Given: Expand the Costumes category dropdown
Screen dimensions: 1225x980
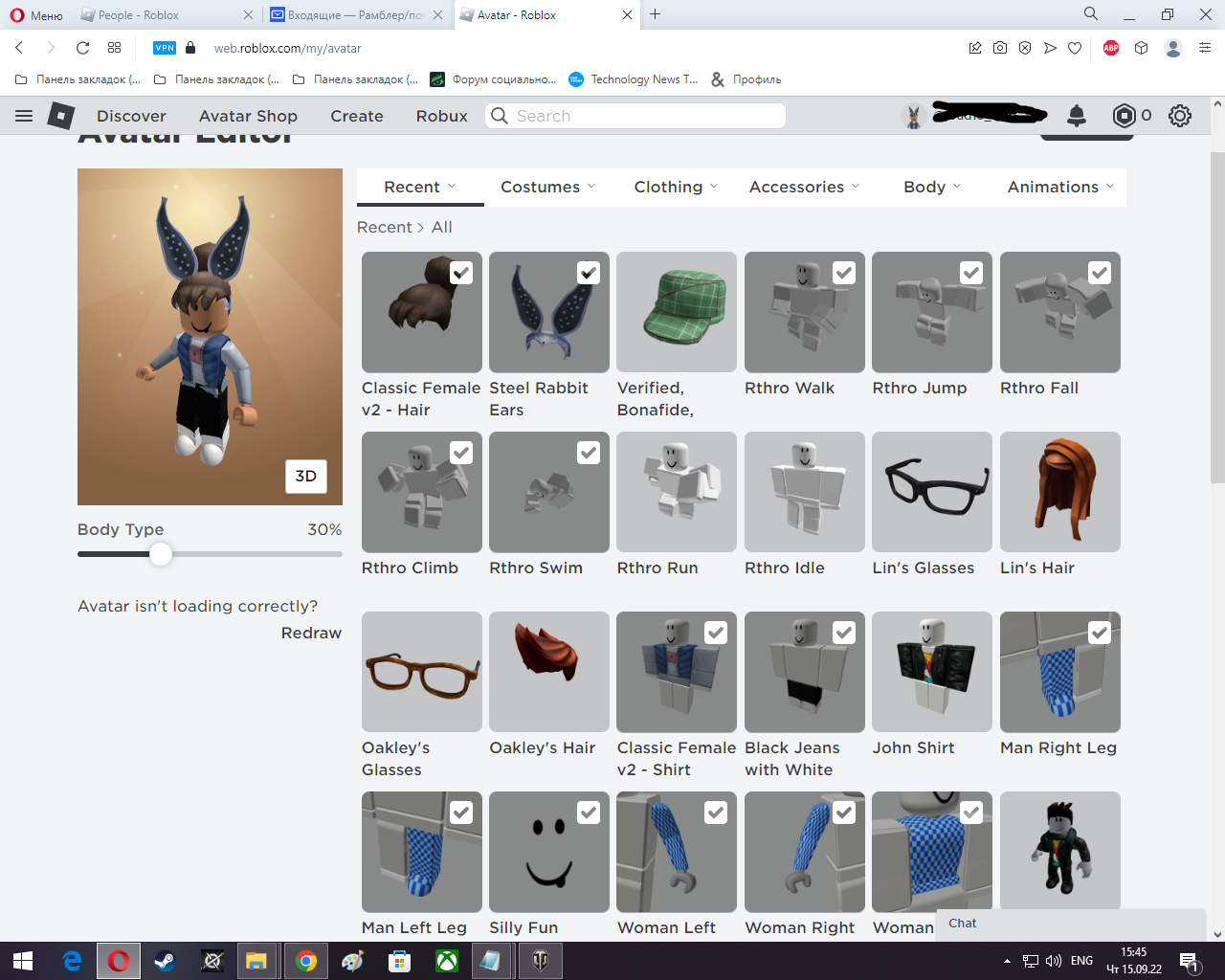Looking at the screenshot, I should 548,187.
